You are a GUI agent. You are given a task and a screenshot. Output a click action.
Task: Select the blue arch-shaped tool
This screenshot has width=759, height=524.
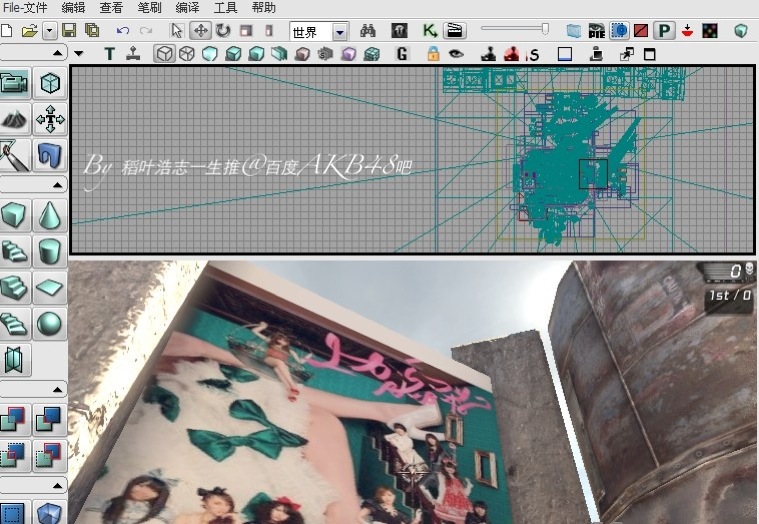(x=50, y=155)
